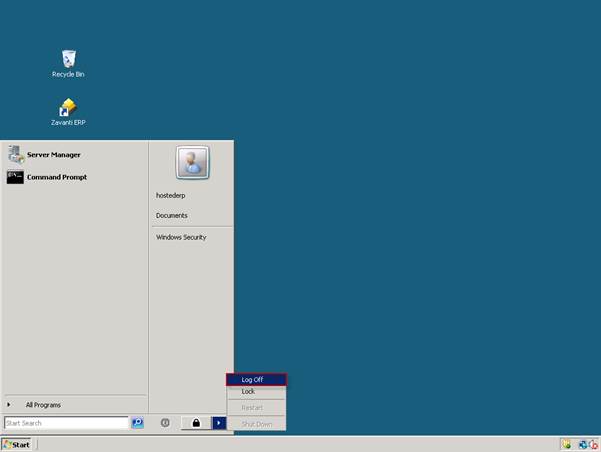Click the Start button on the taskbar
The width and height of the screenshot is (601, 452).
[17, 444]
